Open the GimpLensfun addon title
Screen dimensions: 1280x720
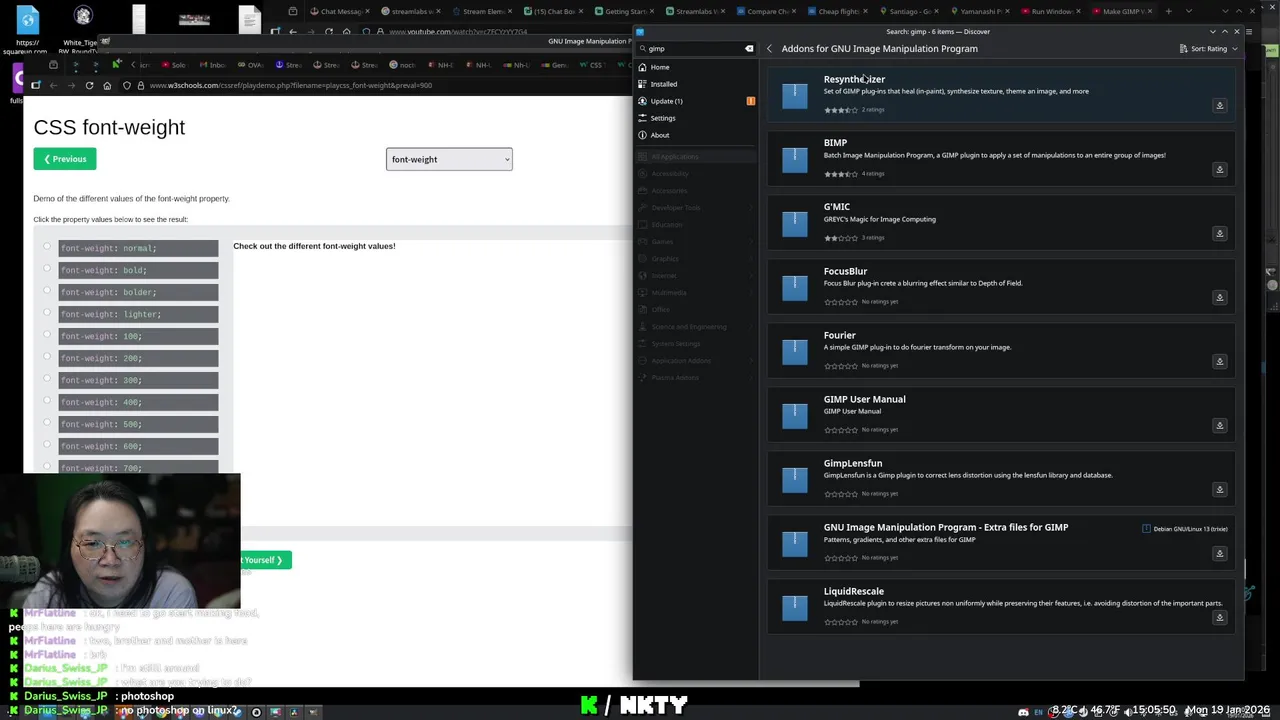(x=853, y=463)
